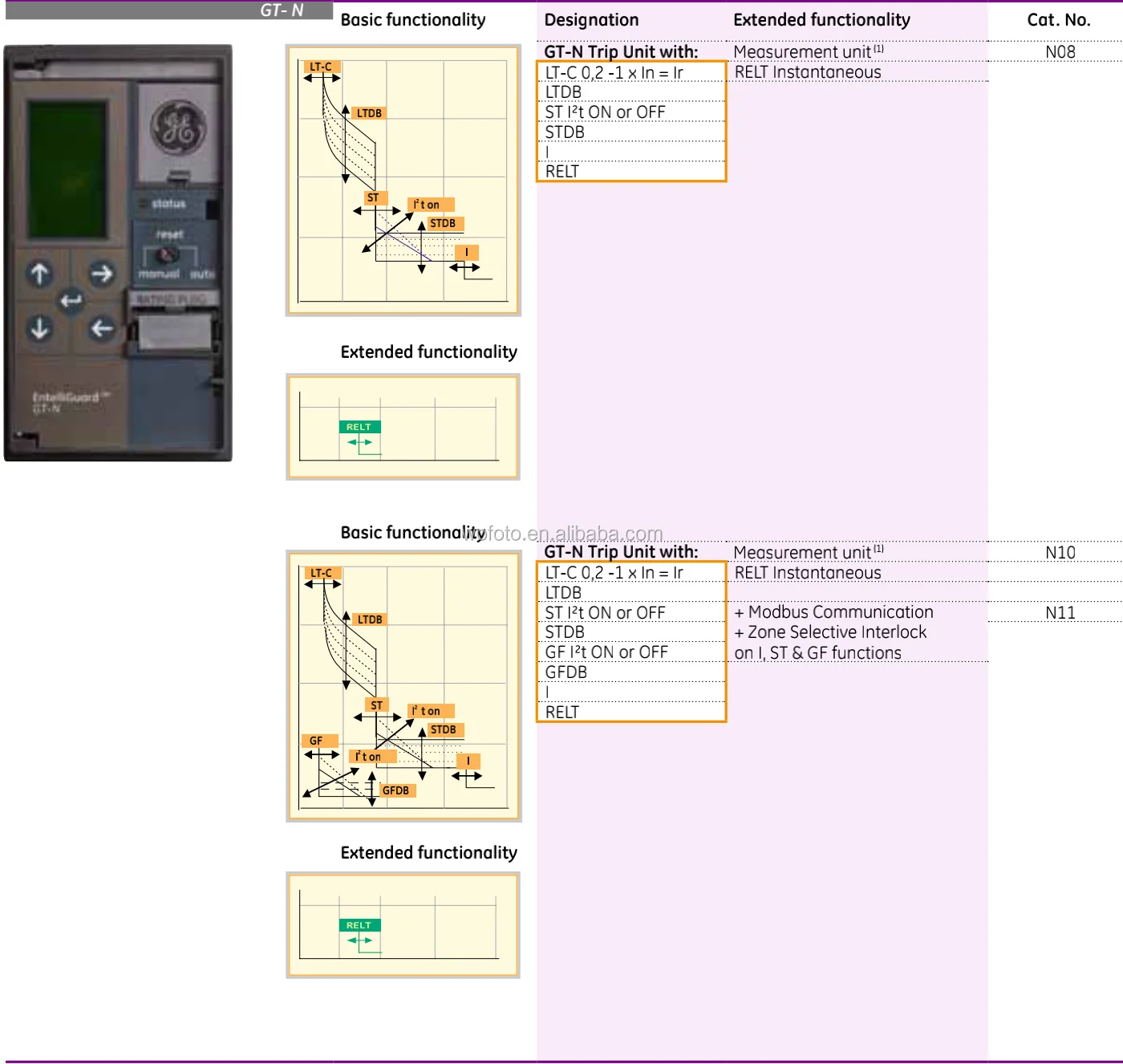1123x1064 pixels.
Task: Click the 'EntelliGuard GT-N' label on the device
Action: tap(71, 402)
